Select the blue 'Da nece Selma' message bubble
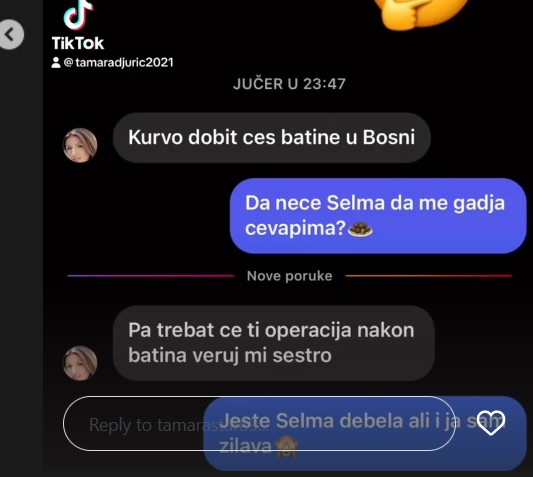 click(378, 216)
